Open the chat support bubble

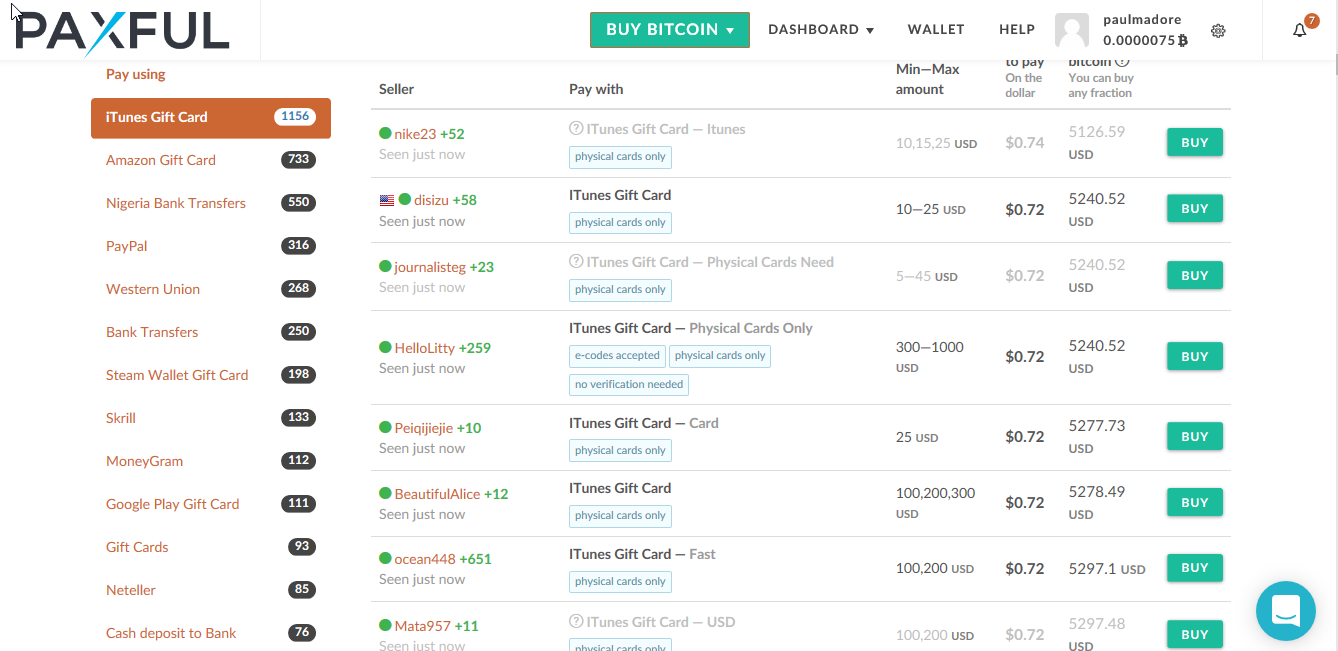1286,611
